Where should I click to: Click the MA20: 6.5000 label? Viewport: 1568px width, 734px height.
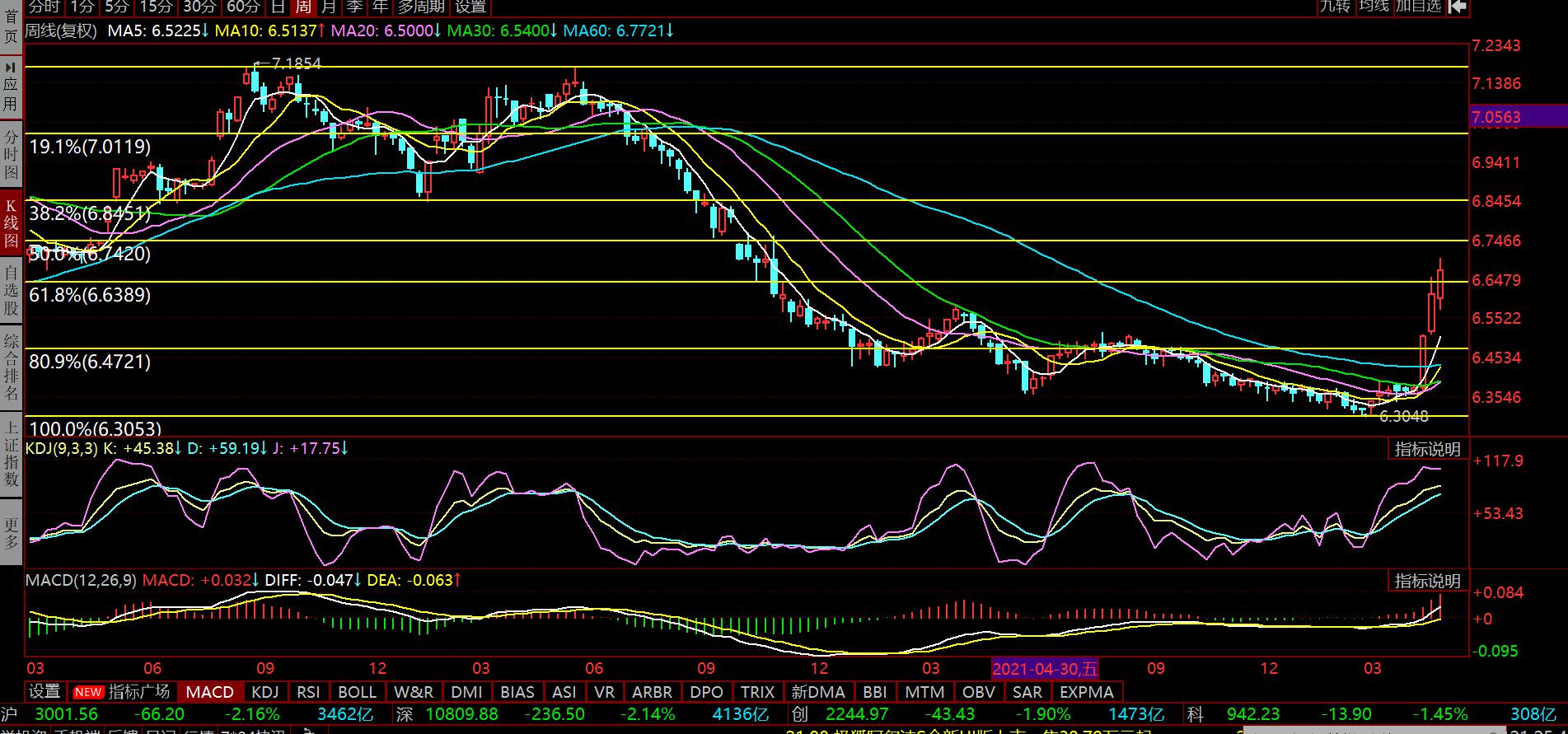pos(386,31)
